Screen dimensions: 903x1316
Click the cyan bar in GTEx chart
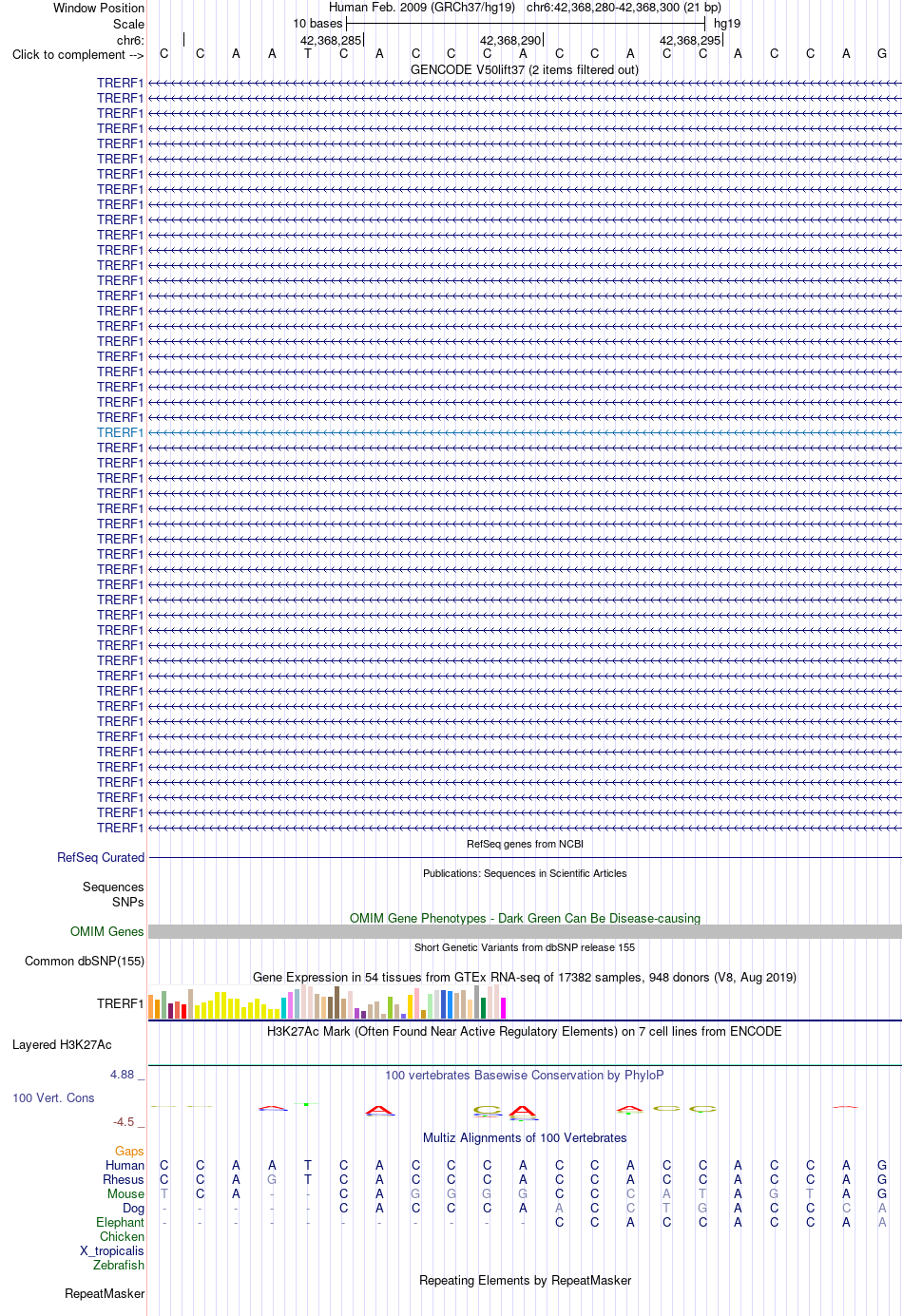[x=284, y=1008]
